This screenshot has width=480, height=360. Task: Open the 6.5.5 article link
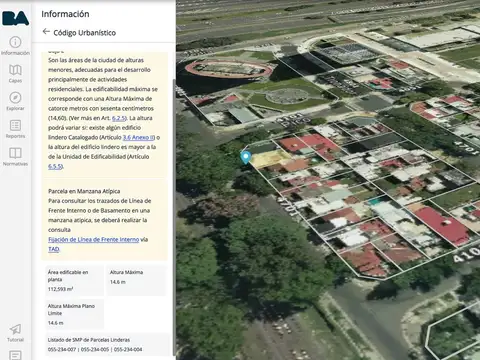pyautogui.click(x=55, y=166)
